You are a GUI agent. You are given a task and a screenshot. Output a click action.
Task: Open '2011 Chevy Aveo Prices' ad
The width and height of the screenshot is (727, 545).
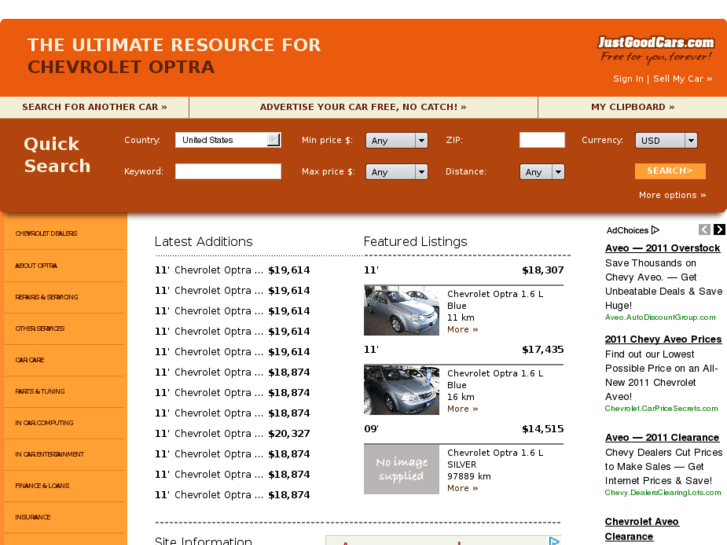pos(663,339)
